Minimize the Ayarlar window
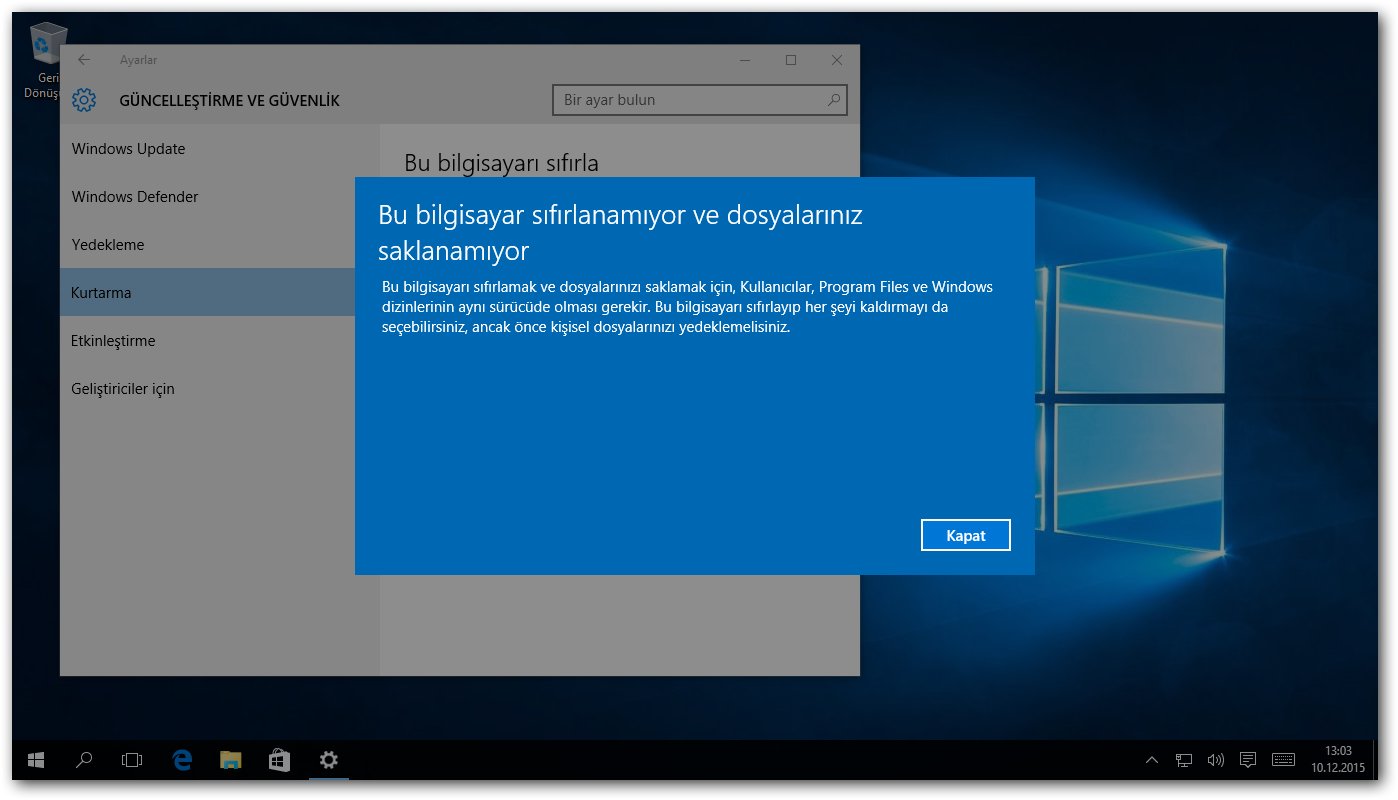Image resolution: width=1398 pixels, height=800 pixels. point(745,60)
